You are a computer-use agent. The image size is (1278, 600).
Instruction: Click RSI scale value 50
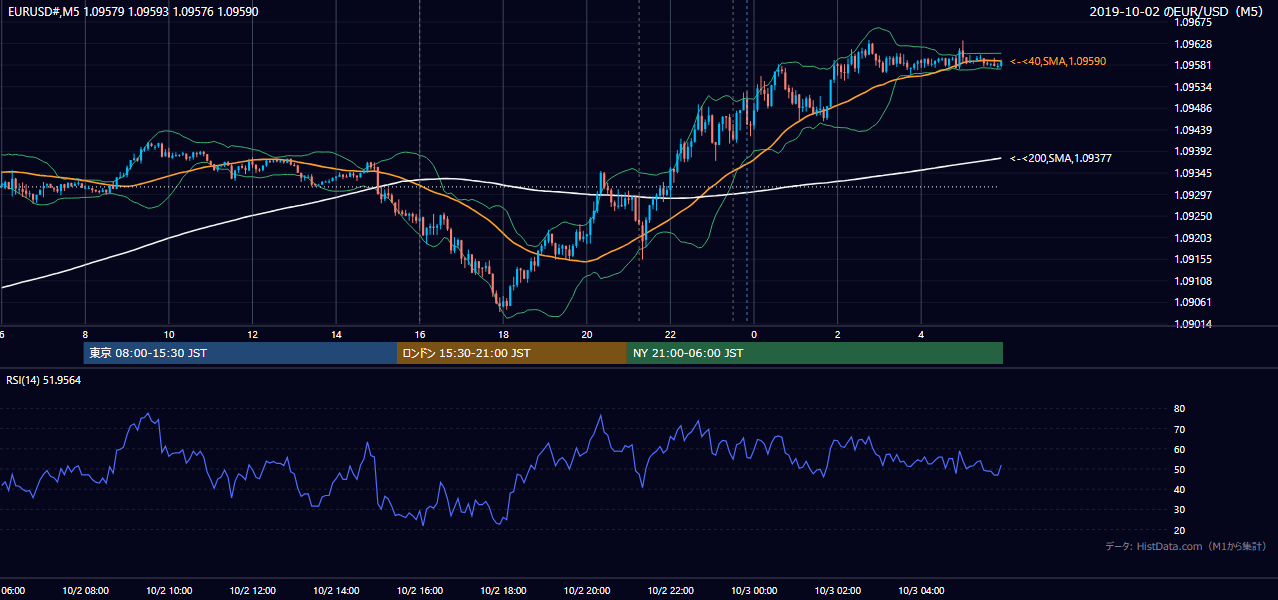click(x=1180, y=469)
